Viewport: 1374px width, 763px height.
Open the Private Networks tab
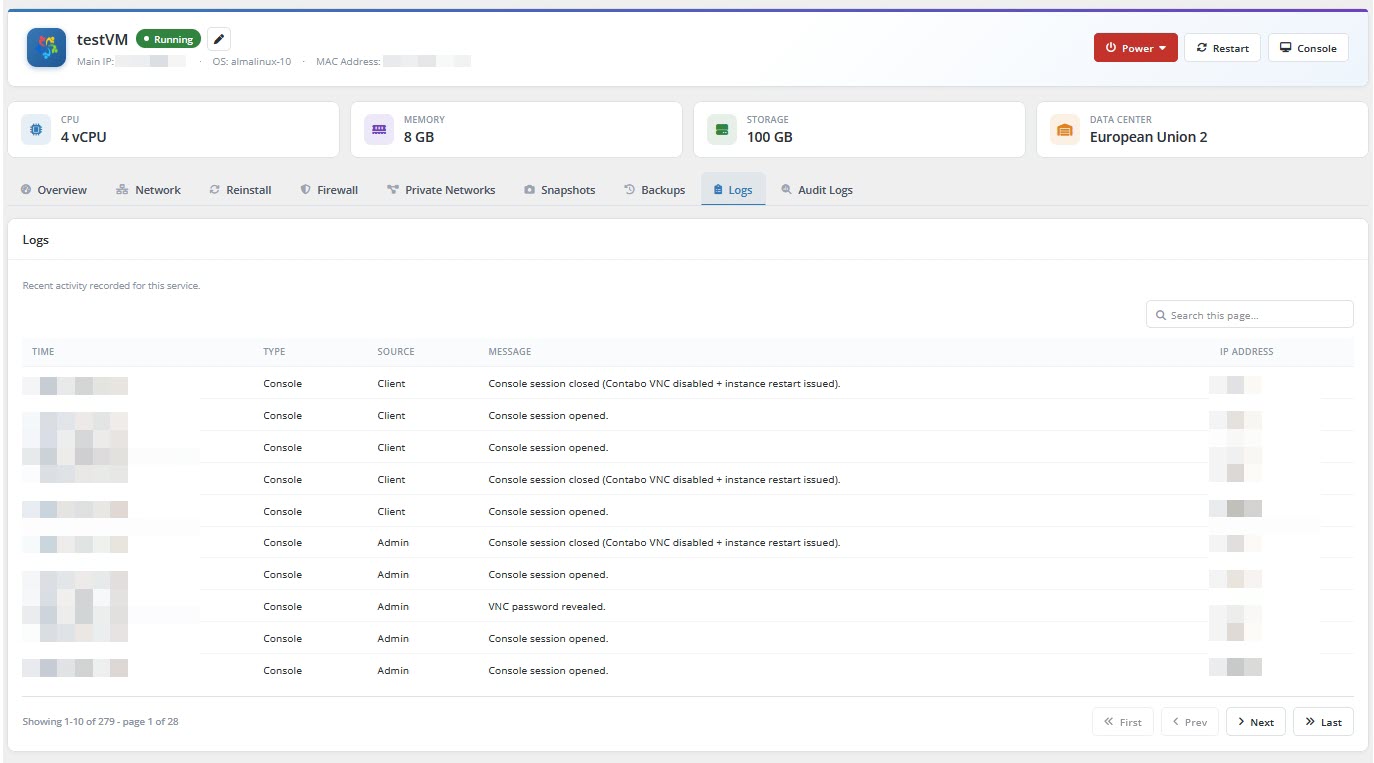(441, 190)
